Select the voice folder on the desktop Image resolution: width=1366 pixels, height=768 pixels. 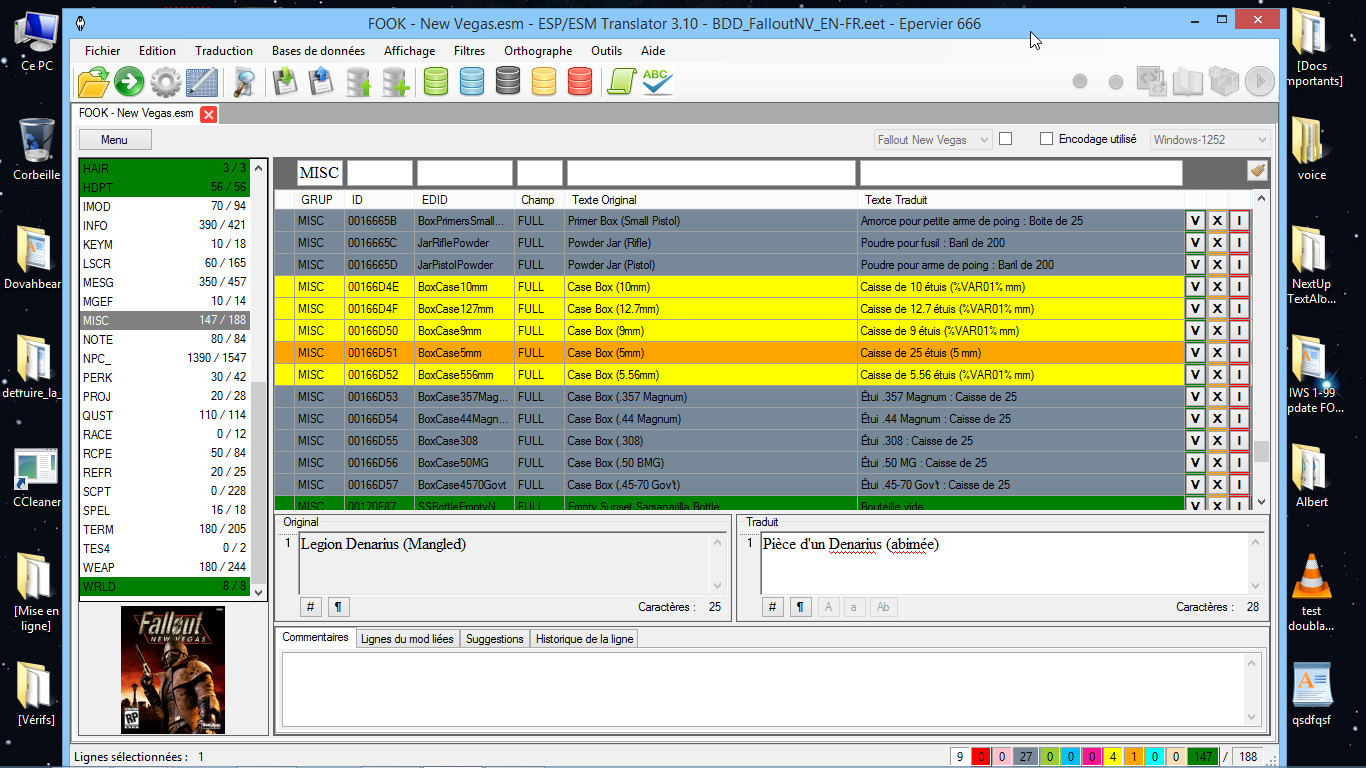click(x=1312, y=149)
